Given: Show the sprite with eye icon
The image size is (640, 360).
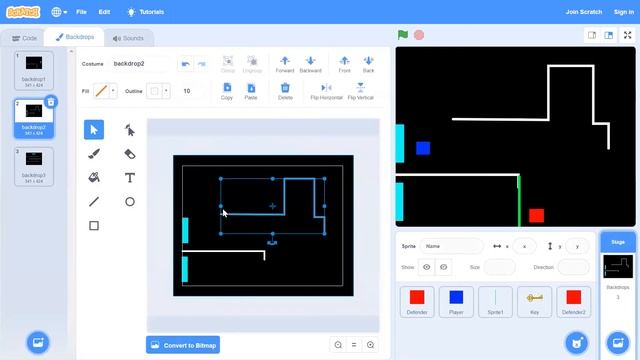Looking at the screenshot, I should point(427,267).
